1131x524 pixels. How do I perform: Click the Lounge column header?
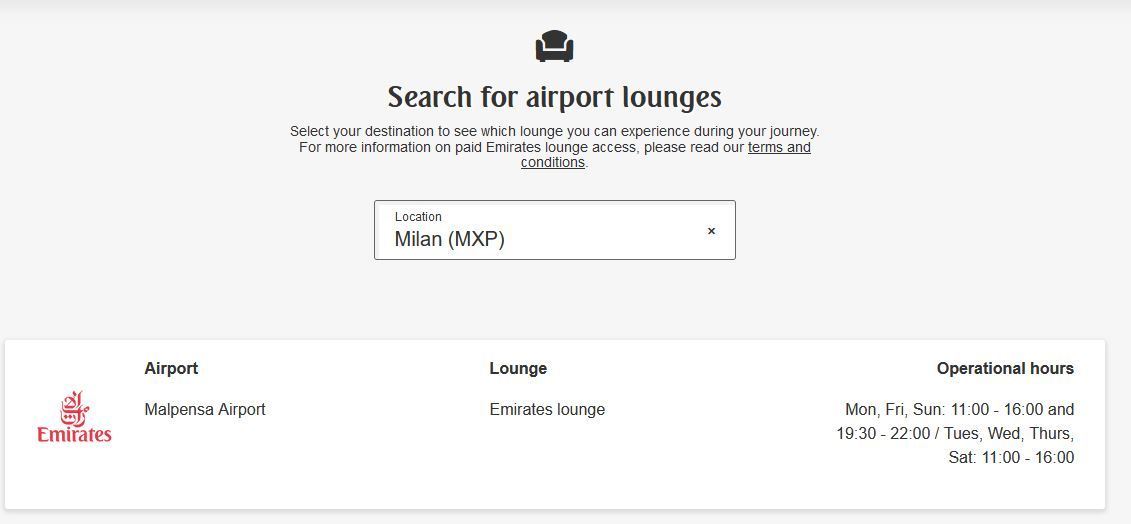518,368
